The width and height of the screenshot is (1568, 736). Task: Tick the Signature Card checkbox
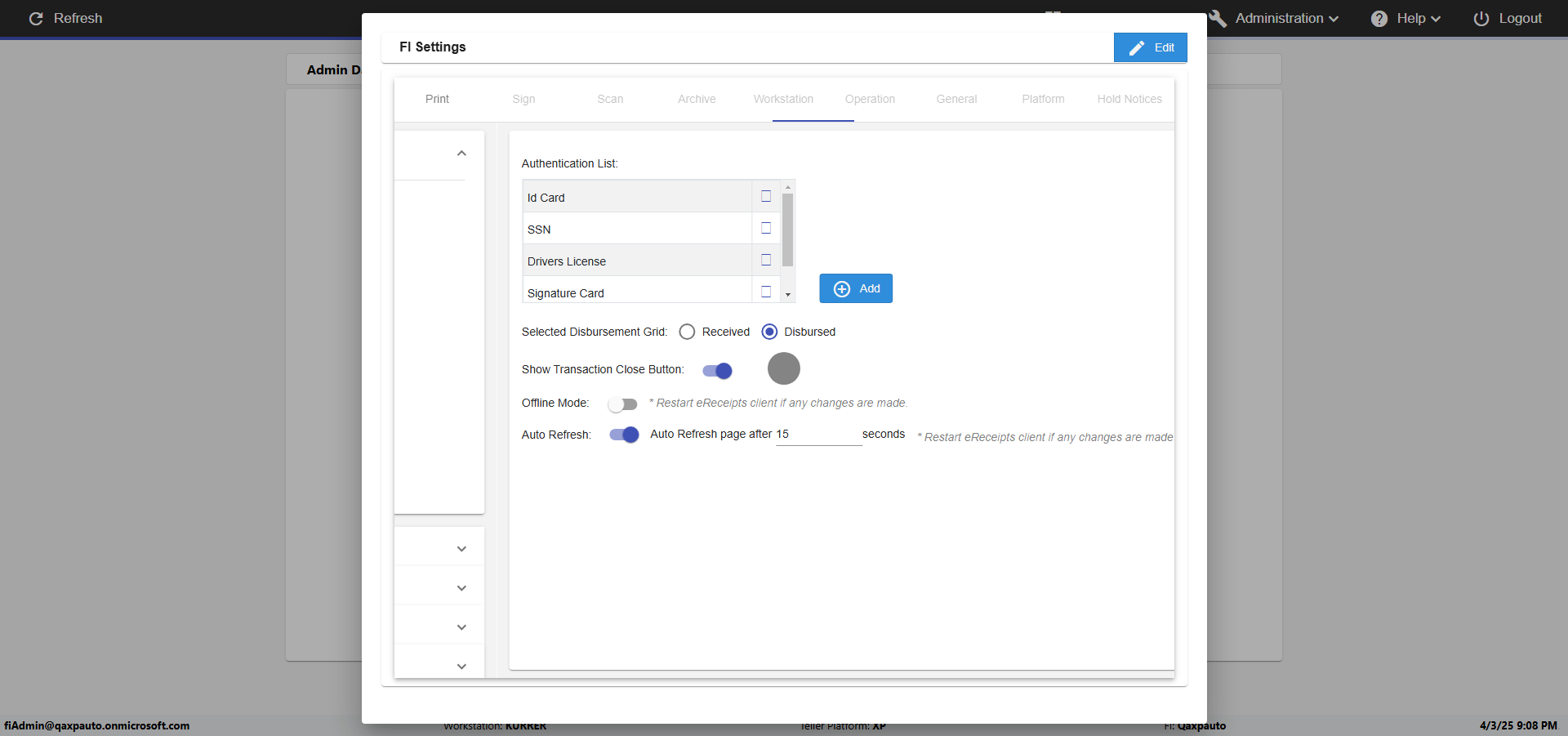766,292
